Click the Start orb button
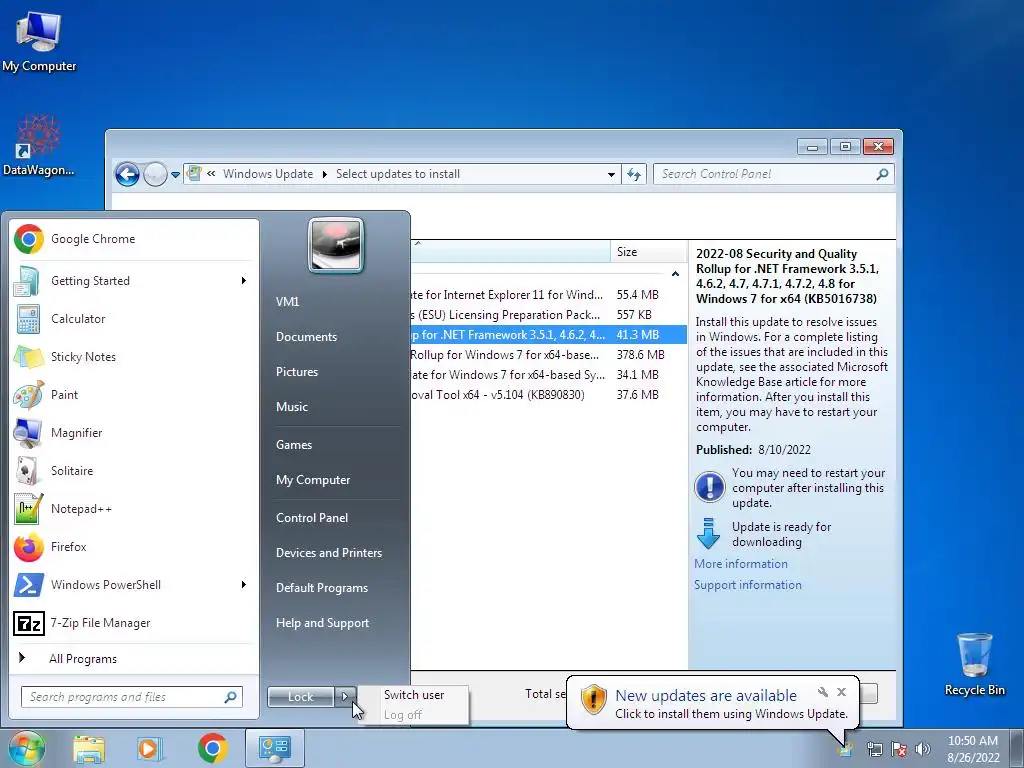Viewport: 1024px width, 768px height. point(26,748)
